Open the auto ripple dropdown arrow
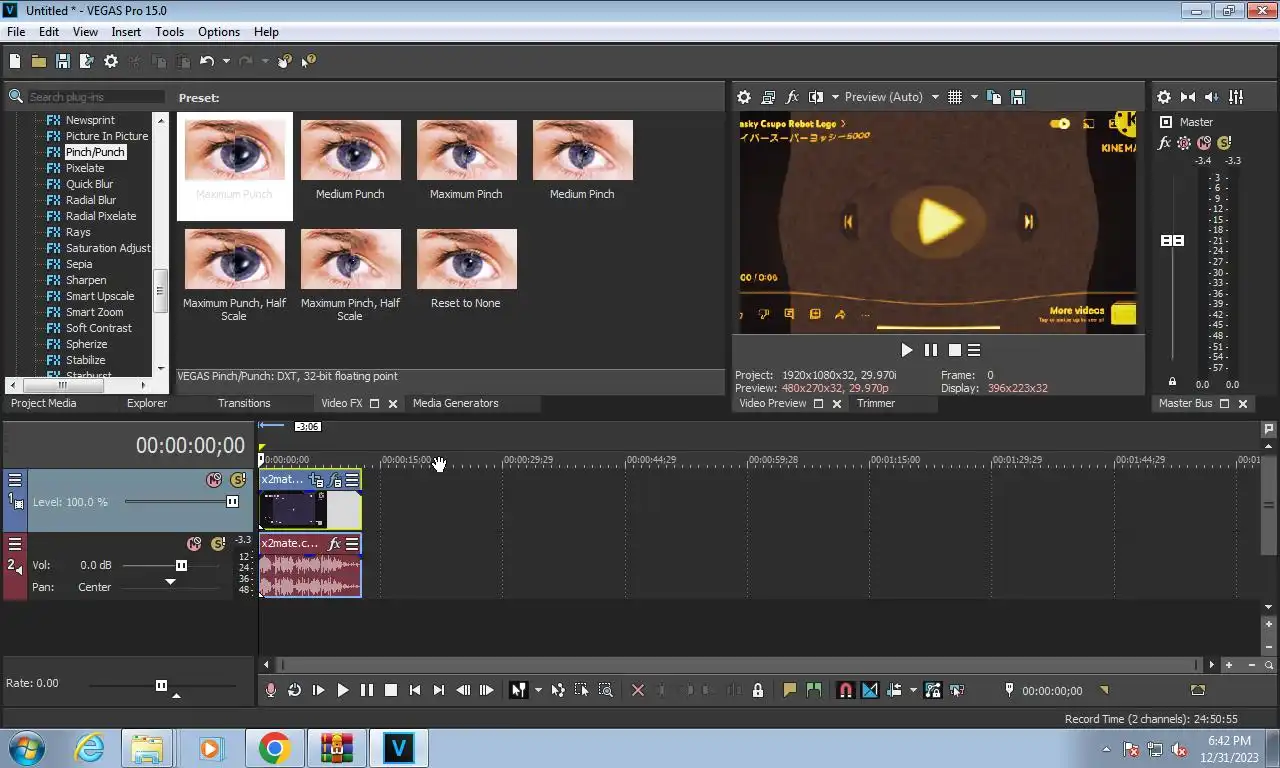The image size is (1280, 768). [x=913, y=690]
